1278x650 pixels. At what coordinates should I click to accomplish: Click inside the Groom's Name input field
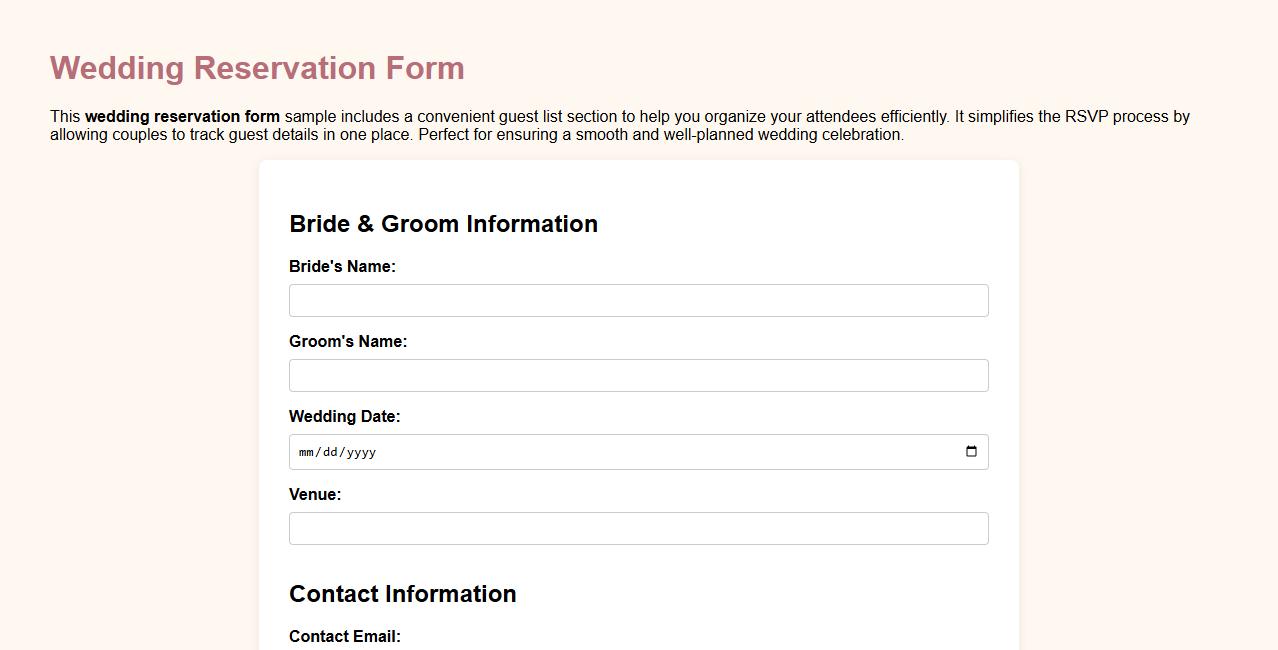(638, 375)
